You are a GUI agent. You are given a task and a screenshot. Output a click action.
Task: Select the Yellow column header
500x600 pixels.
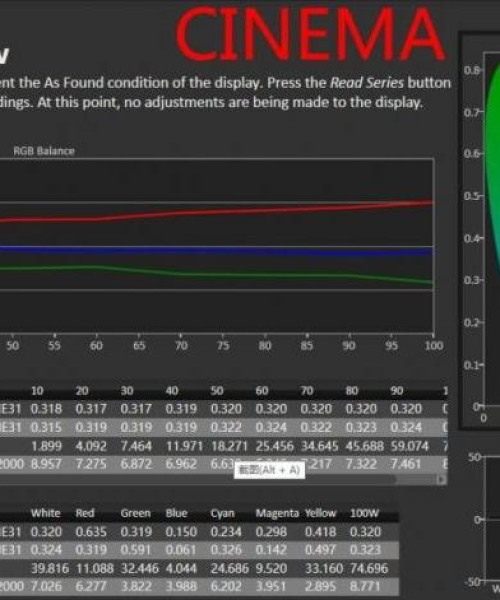(321, 513)
